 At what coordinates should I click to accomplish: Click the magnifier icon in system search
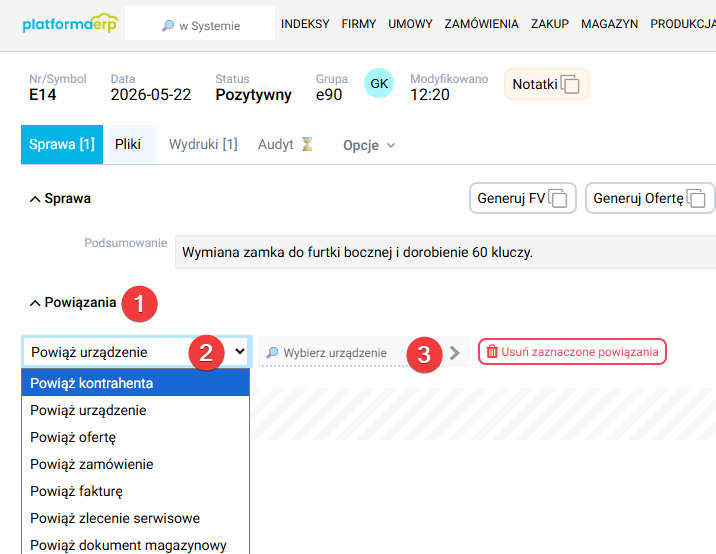point(168,26)
